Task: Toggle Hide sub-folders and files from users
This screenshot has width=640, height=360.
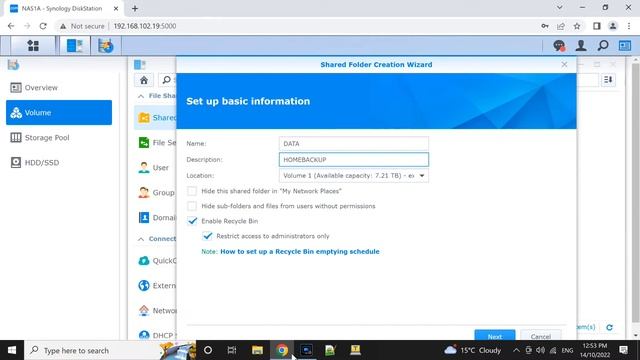Action: pos(191,206)
